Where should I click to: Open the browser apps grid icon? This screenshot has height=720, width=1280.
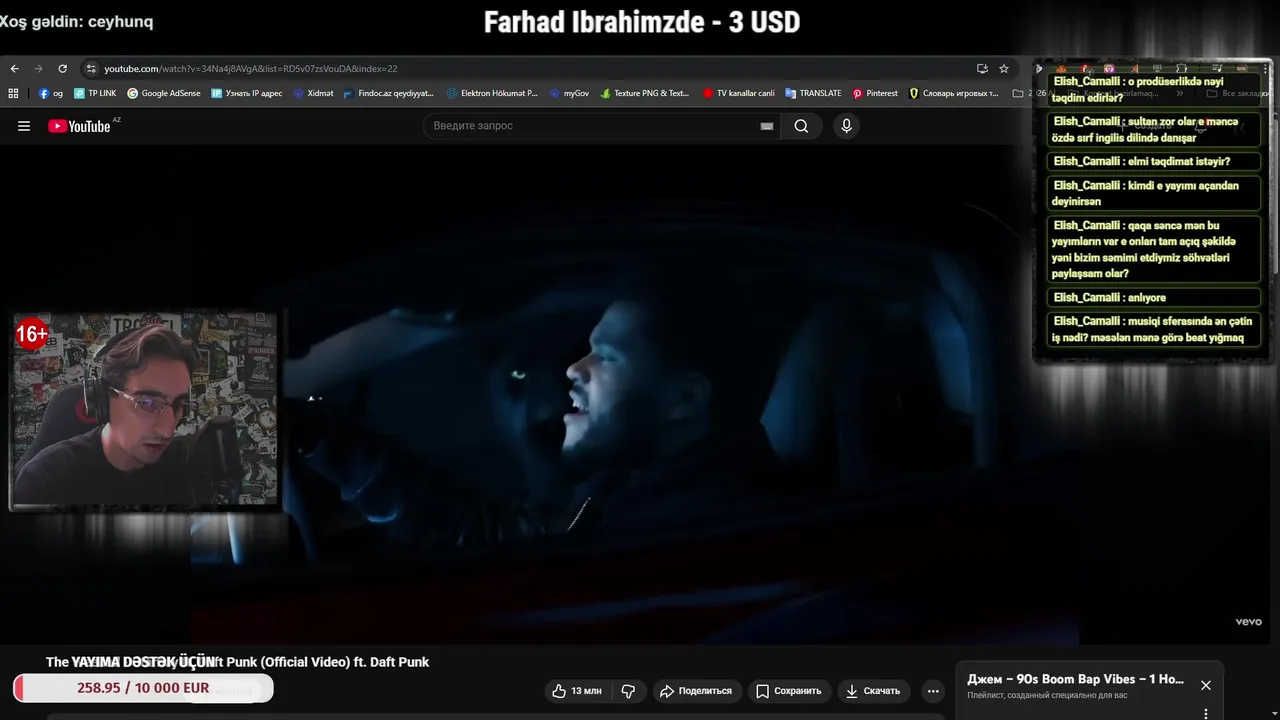13,93
